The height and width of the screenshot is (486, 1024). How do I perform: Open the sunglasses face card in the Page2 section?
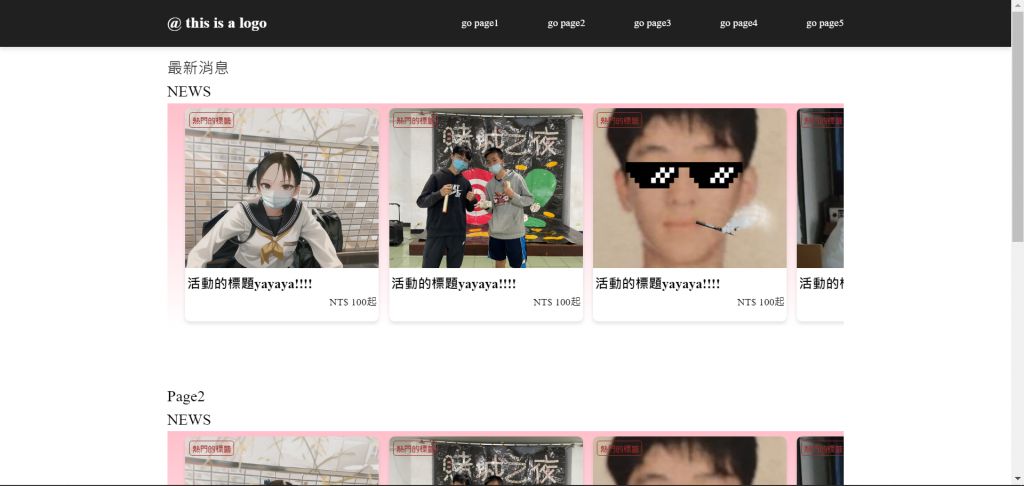[690, 461]
